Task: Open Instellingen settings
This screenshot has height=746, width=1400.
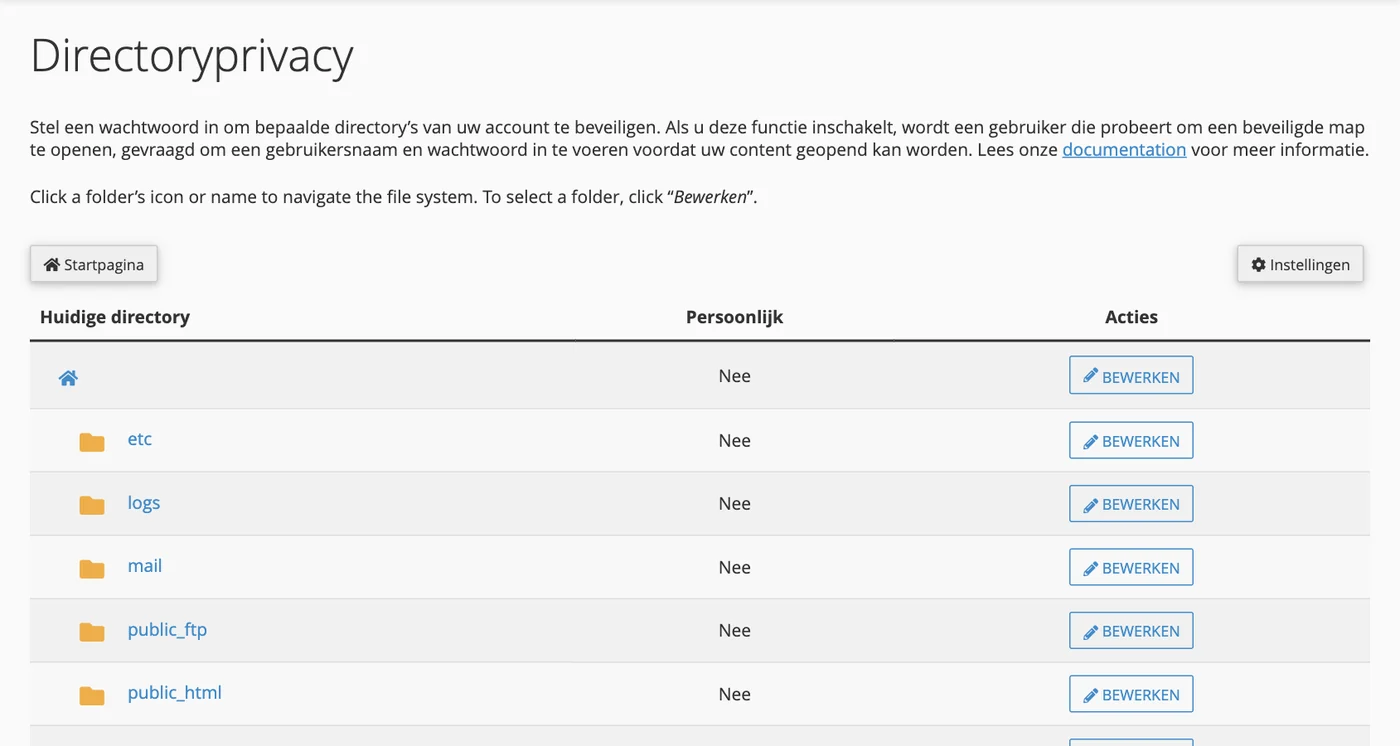Action: [1300, 265]
